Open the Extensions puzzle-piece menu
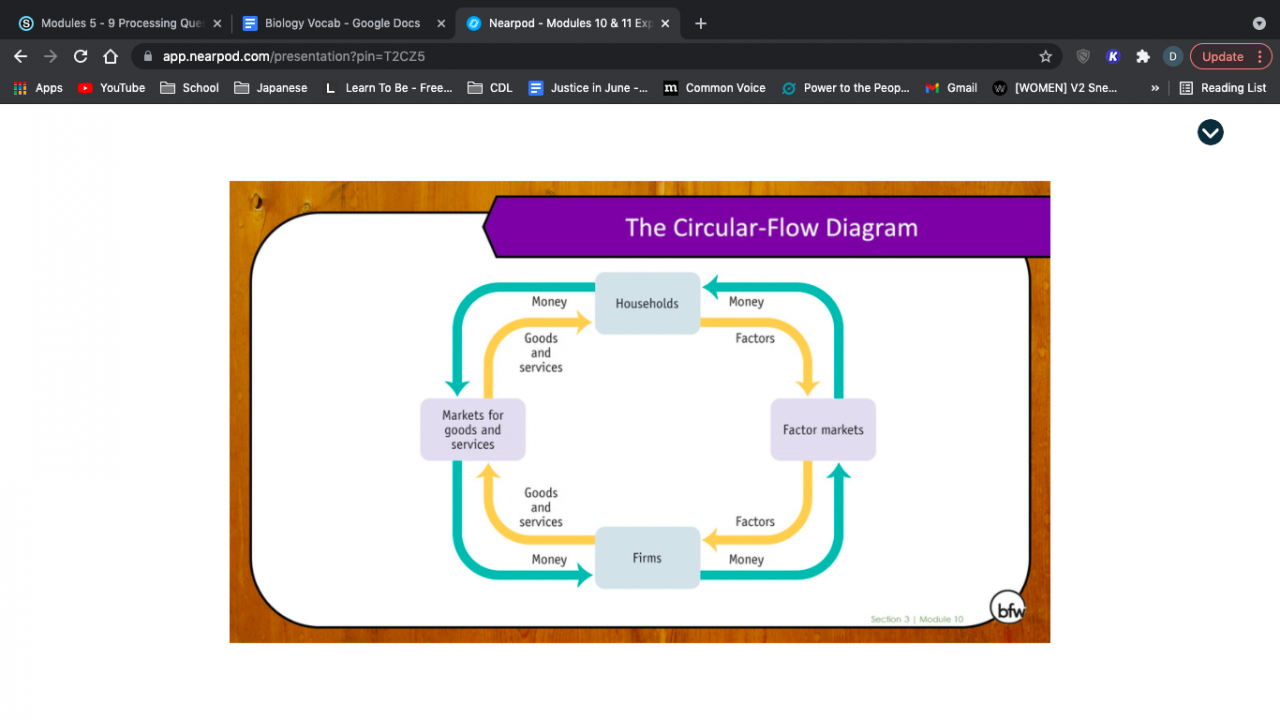The image size is (1280, 720). (x=1143, y=57)
